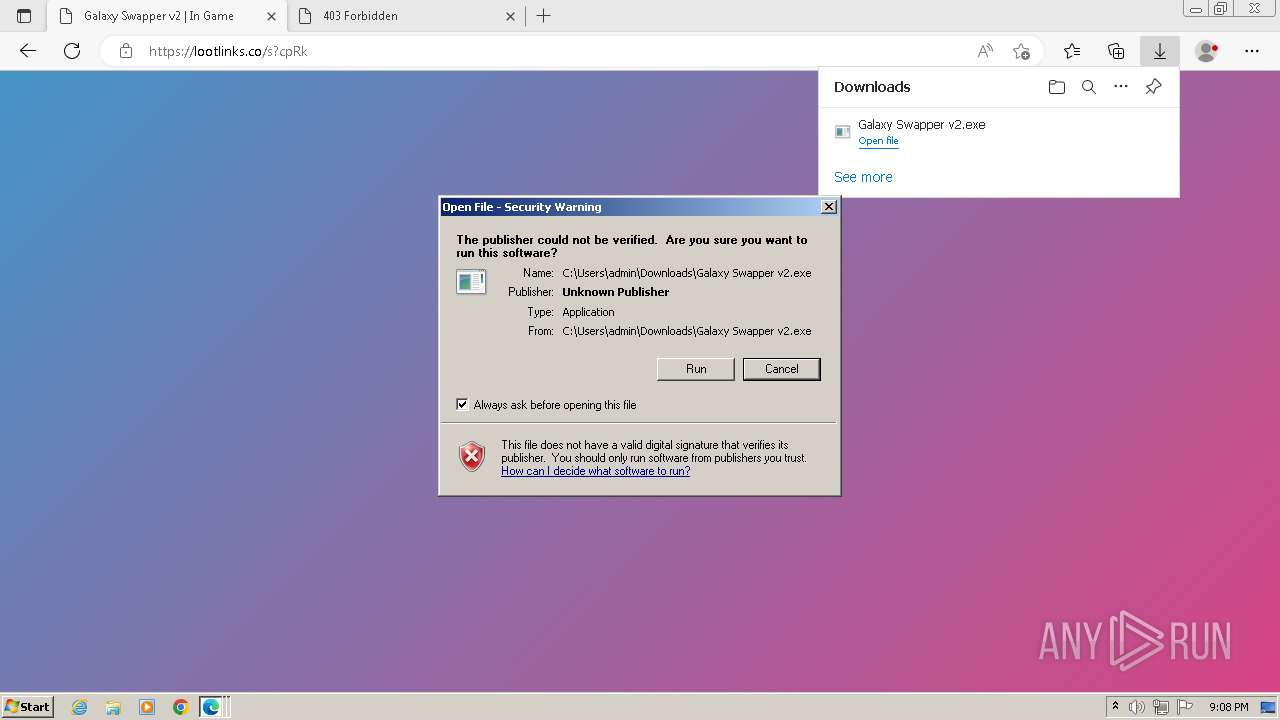Click Cancel in Security Warning dialog
Screen dimensions: 1280x720
click(782, 369)
